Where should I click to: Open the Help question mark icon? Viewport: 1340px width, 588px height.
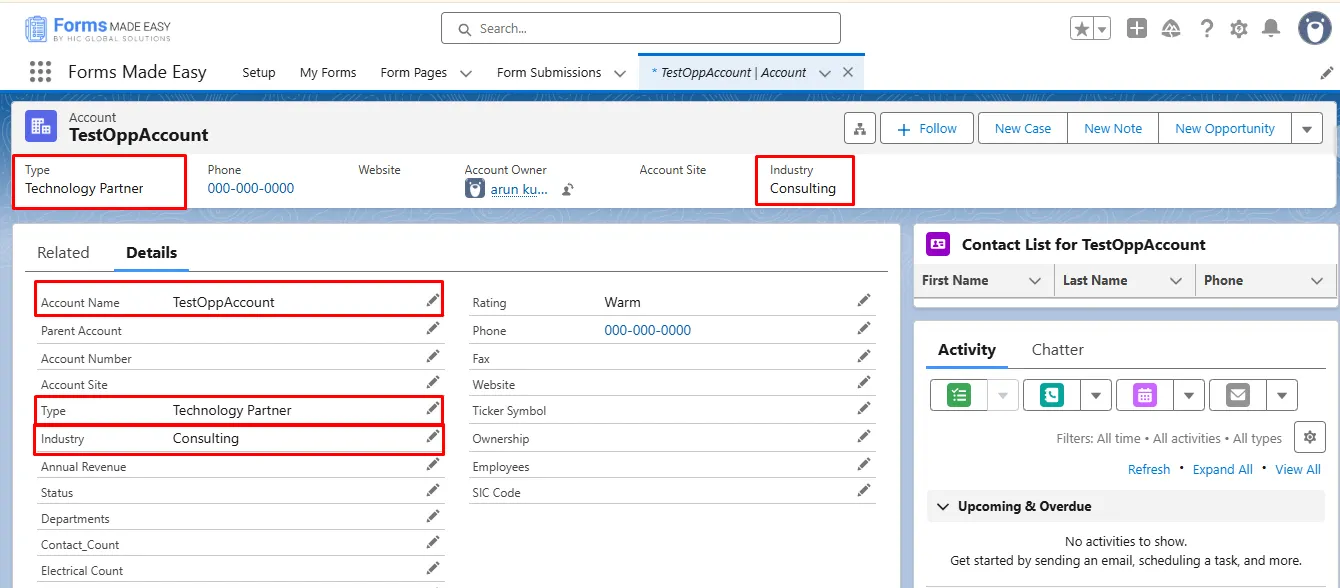(x=1206, y=29)
